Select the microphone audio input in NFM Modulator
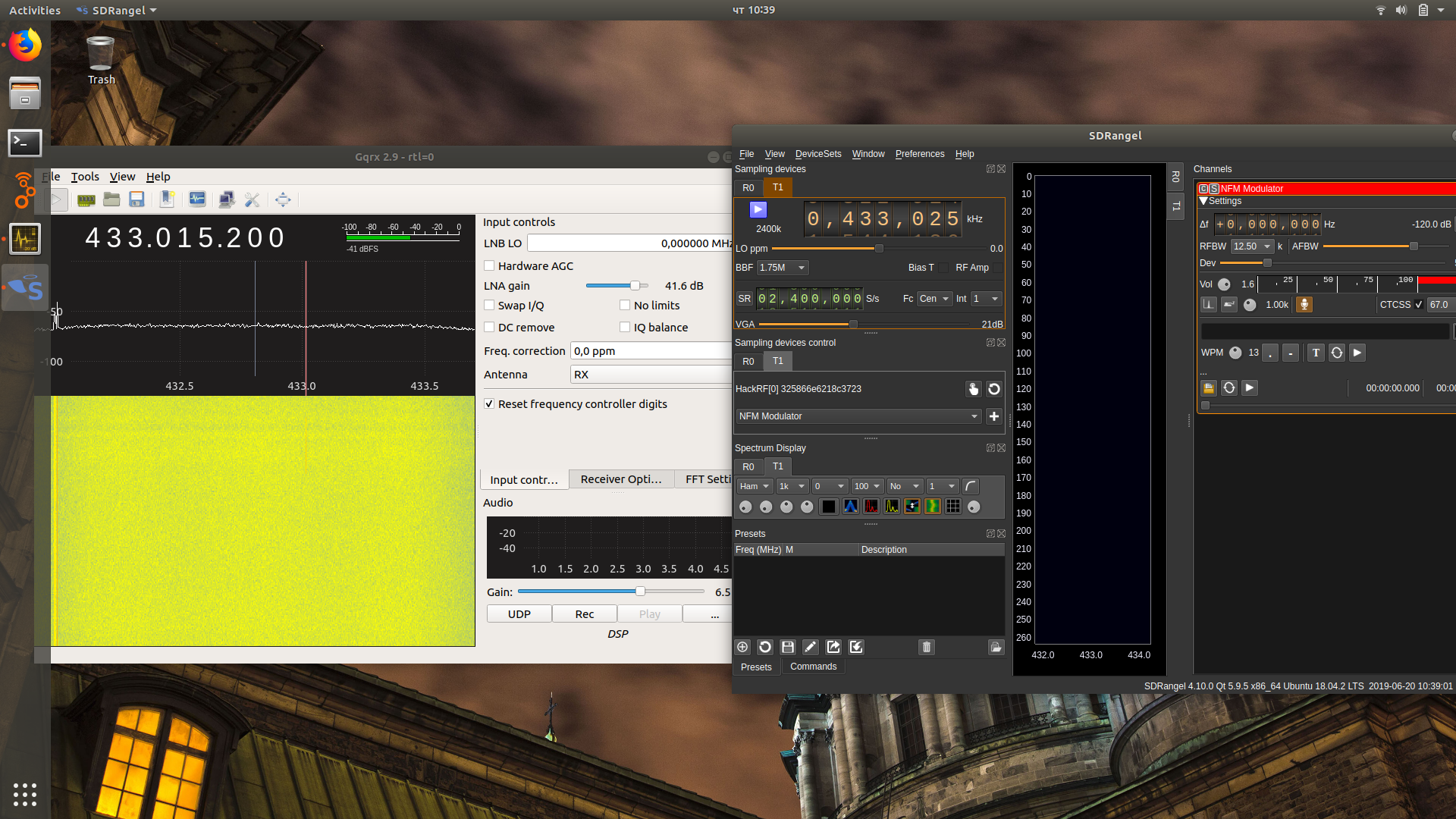The width and height of the screenshot is (1456, 819). pos(1304,304)
